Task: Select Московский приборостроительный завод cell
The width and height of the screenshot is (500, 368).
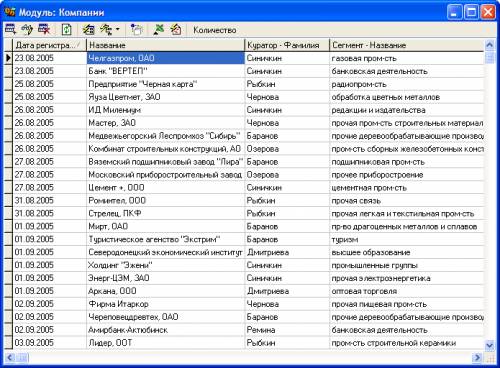Action: click(x=166, y=175)
